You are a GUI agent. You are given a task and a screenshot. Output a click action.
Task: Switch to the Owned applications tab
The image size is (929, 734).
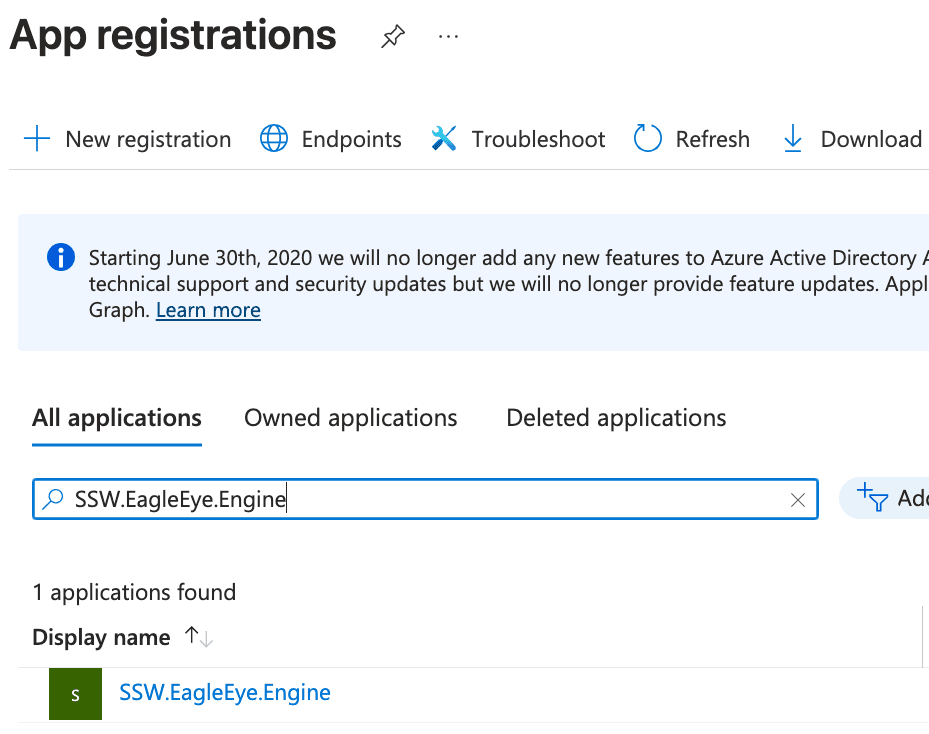point(350,418)
